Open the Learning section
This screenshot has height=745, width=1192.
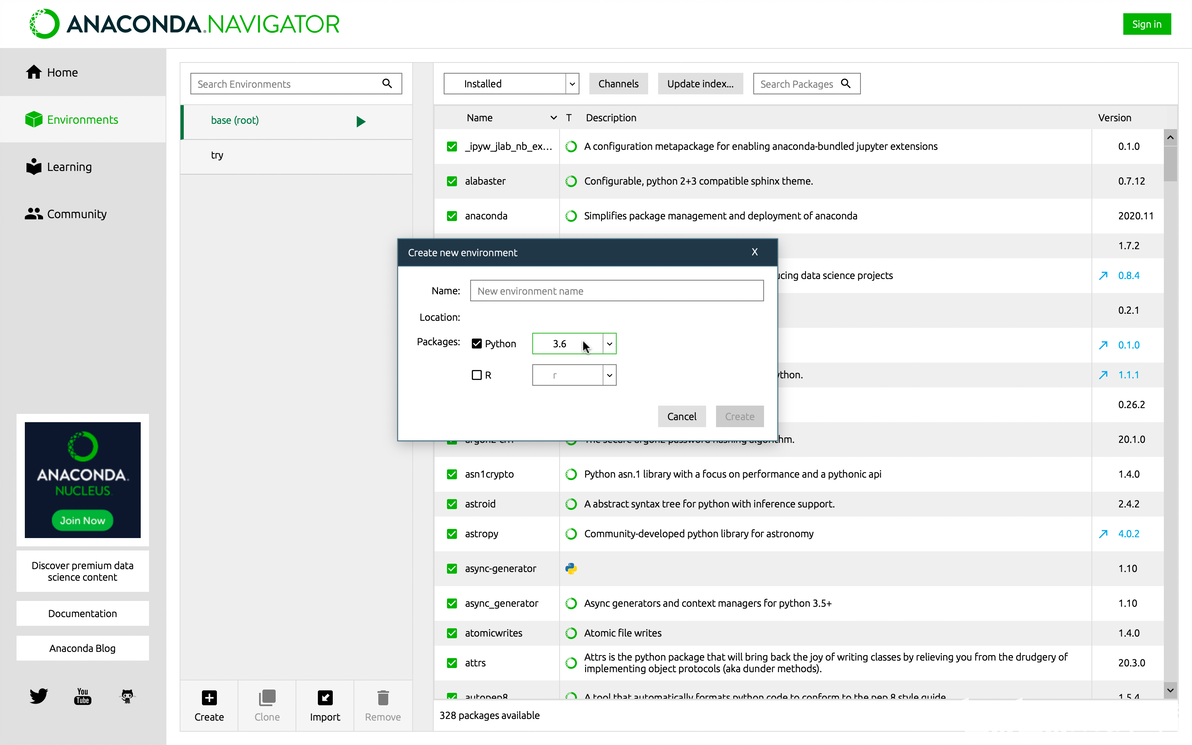[83, 166]
